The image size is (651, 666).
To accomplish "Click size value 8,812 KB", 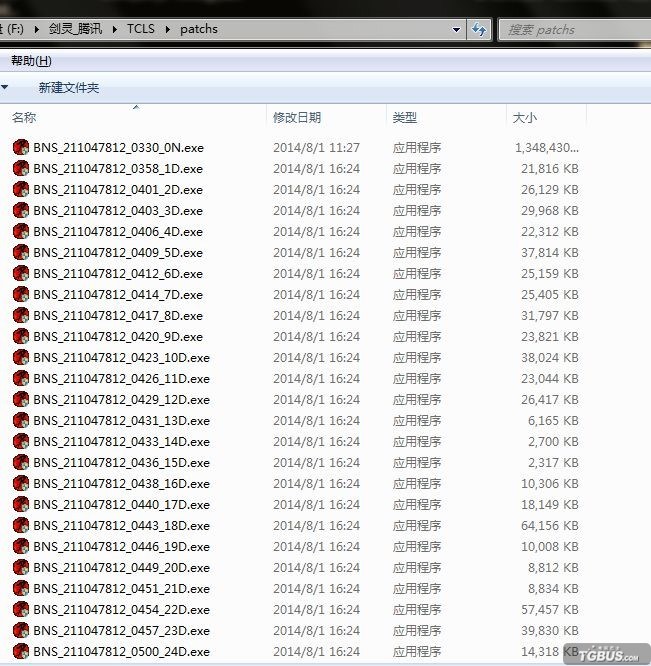I will [x=553, y=567].
